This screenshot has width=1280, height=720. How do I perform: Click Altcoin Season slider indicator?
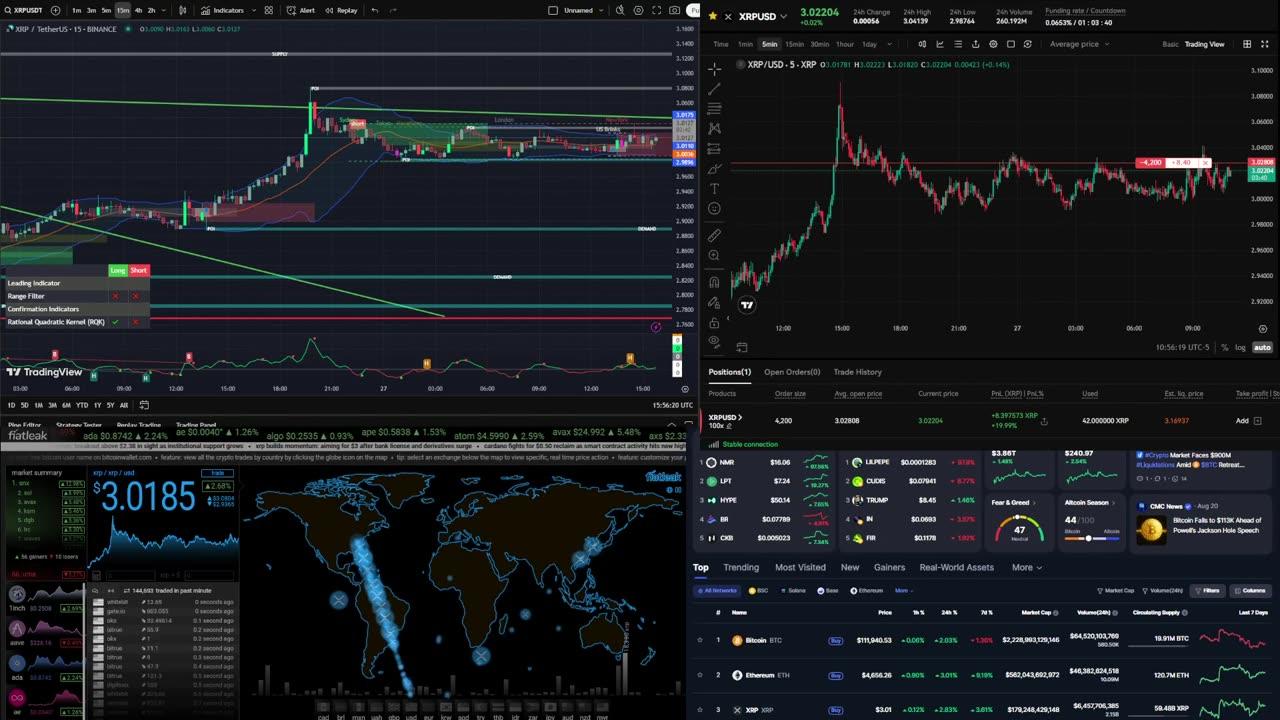pyautogui.click(x=1089, y=538)
